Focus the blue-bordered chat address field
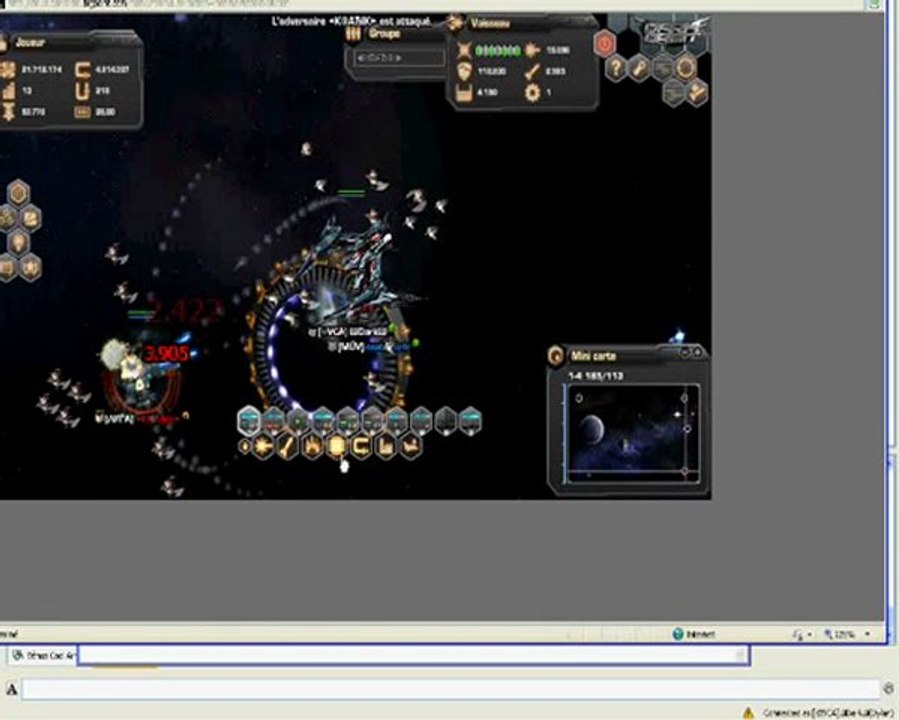This screenshot has height=720, width=900. (x=413, y=655)
